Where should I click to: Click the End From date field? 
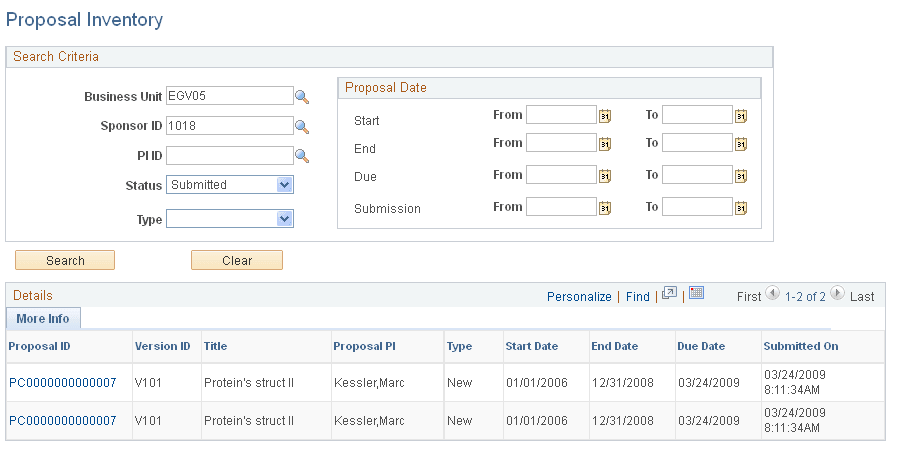pyautogui.click(x=561, y=143)
